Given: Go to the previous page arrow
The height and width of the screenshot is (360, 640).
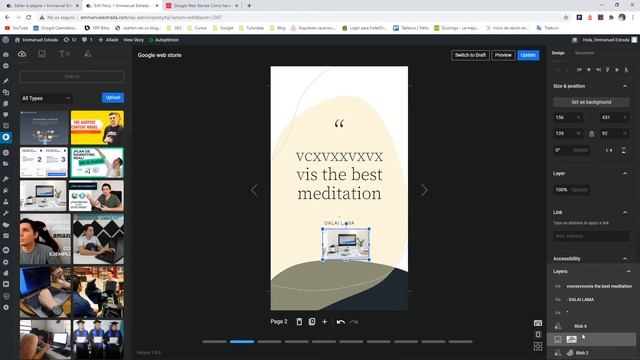Looking at the screenshot, I should click(254, 190).
